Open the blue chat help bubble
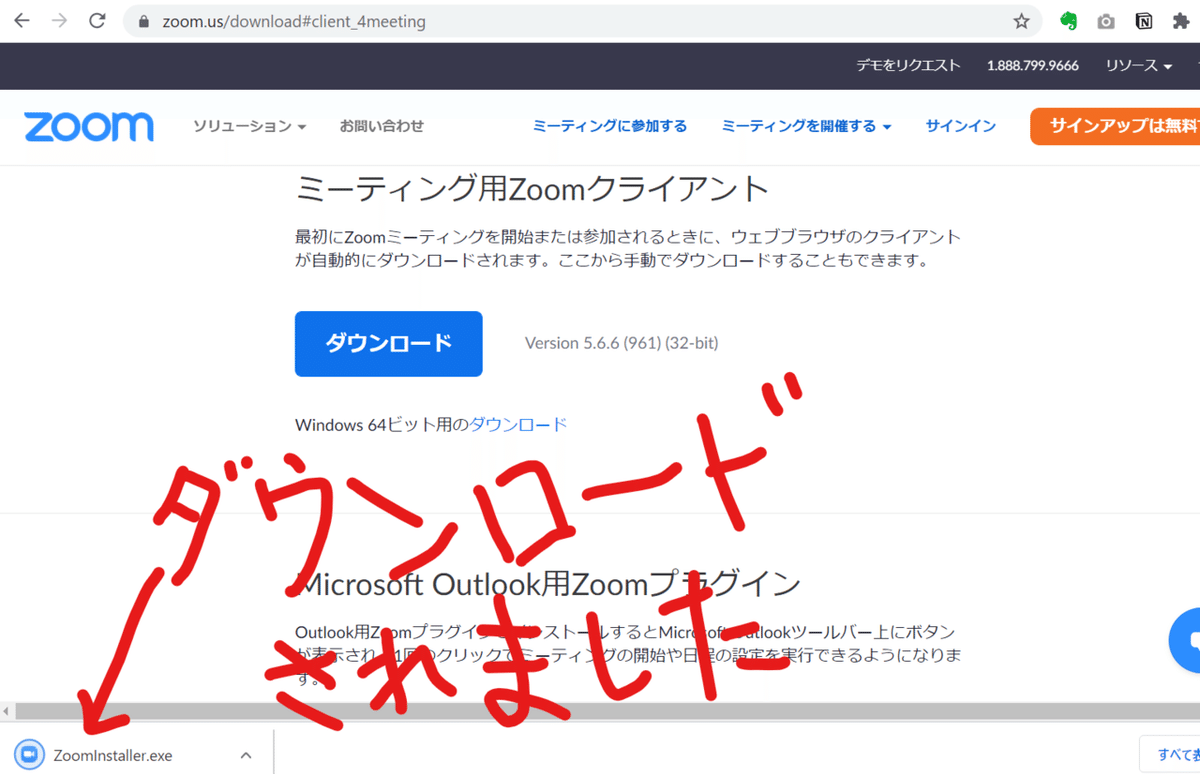 tap(1187, 640)
